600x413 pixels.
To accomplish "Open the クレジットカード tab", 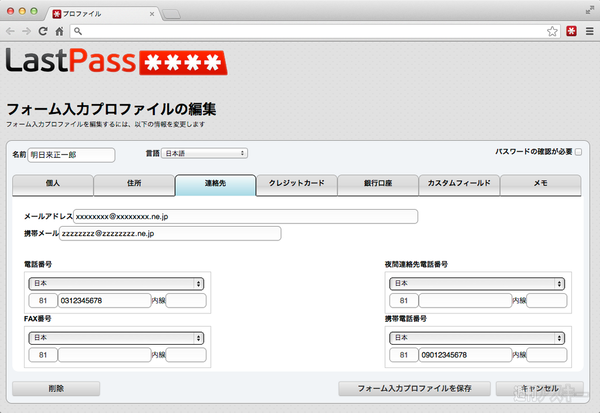I will (297, 185).
